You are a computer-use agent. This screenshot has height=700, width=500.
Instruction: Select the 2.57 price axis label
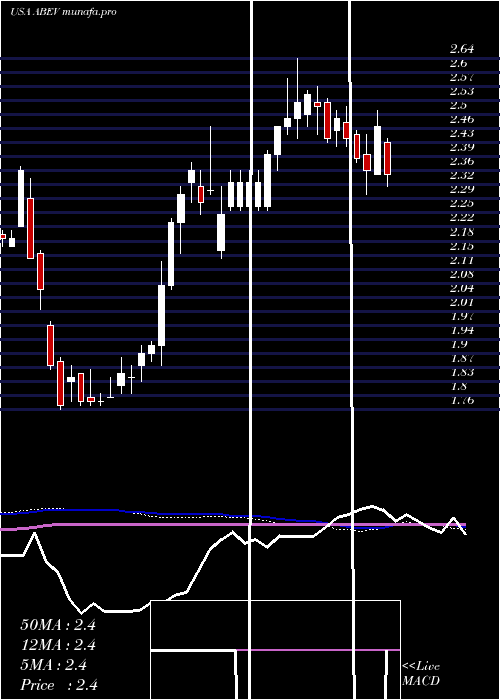462,77
